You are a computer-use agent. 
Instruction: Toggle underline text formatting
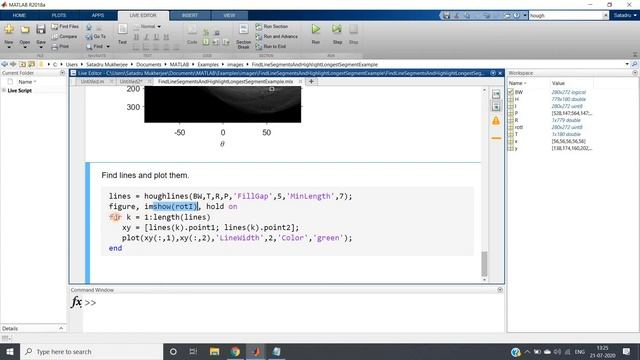coord(156,37)
